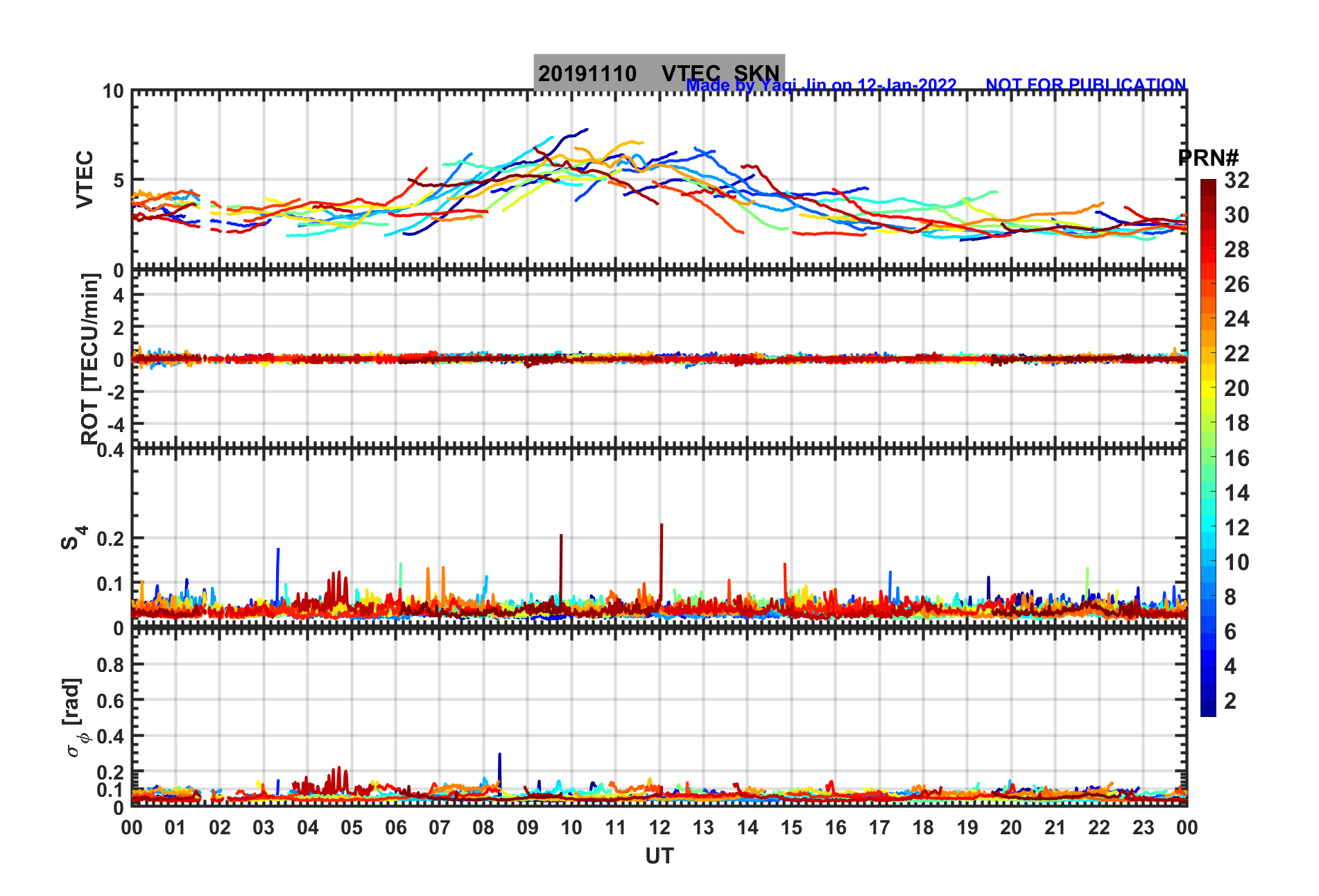Viewport: 1319px width, 896px height.
Task: Click VTEC axis tick label 10
Action: point(113,92)
